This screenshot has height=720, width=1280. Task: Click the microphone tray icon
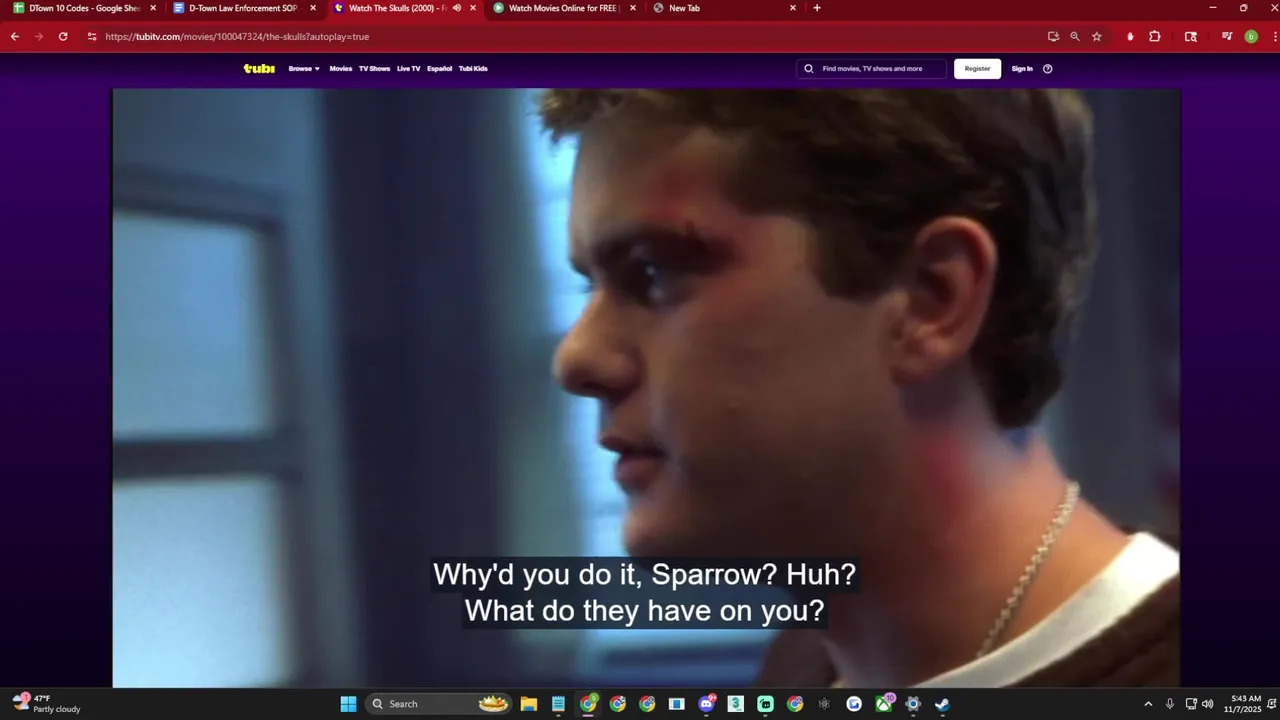[1169, 704]
